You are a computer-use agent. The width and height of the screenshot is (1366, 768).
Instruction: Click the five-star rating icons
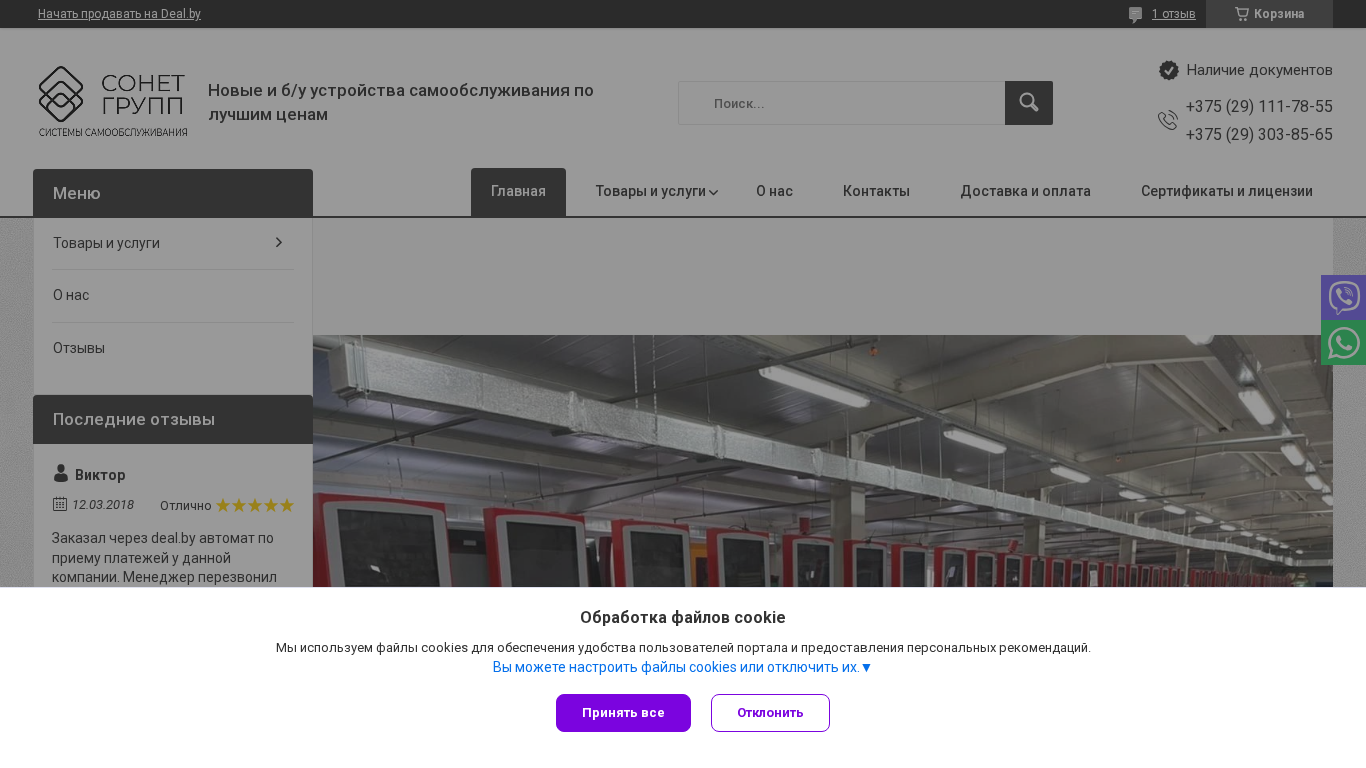pyautogui.click(x=255, y=505)
